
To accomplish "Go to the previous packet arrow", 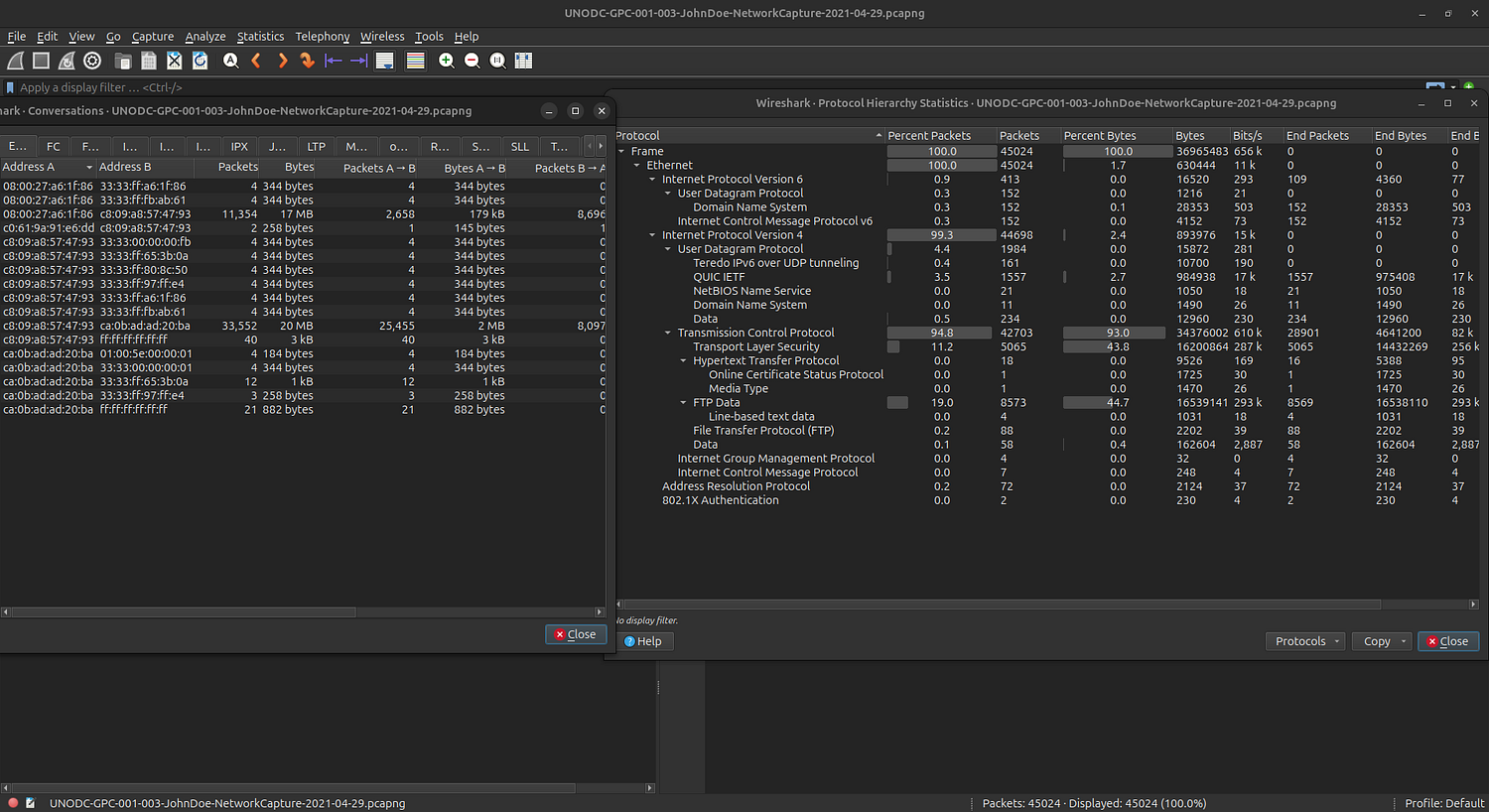I will [x=256, y=61].
